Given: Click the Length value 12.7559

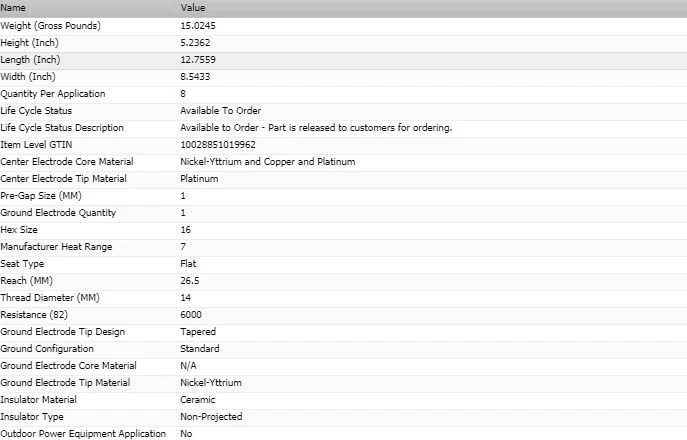Looking at the screenshot, I should 198,60.
